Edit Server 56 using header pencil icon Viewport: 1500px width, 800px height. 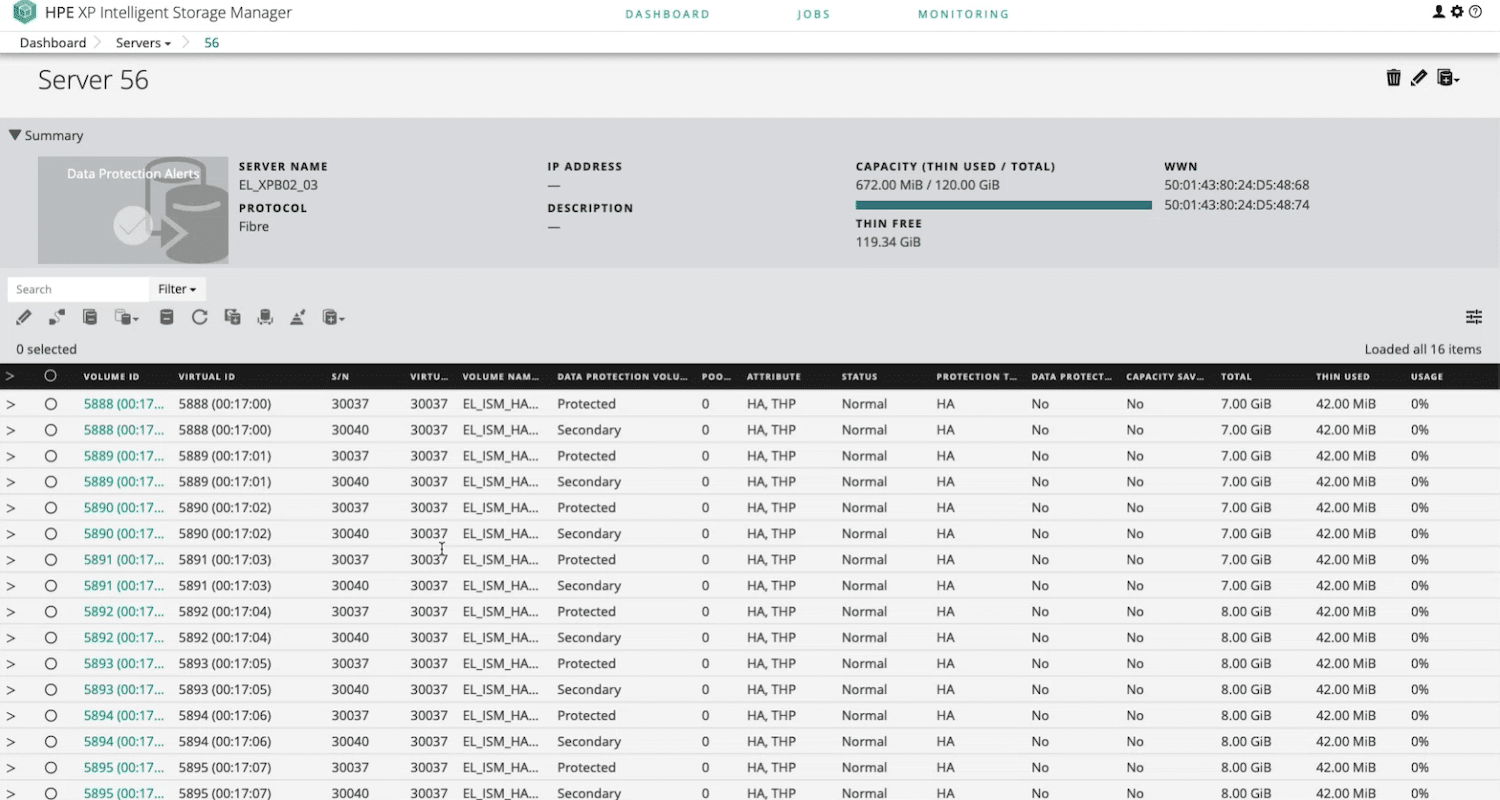point(1419,78)
